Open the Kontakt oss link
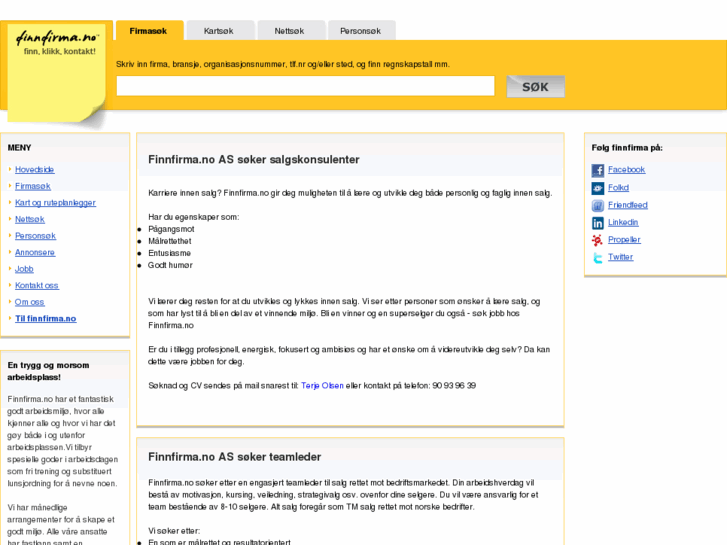 (x=37, y=285)
